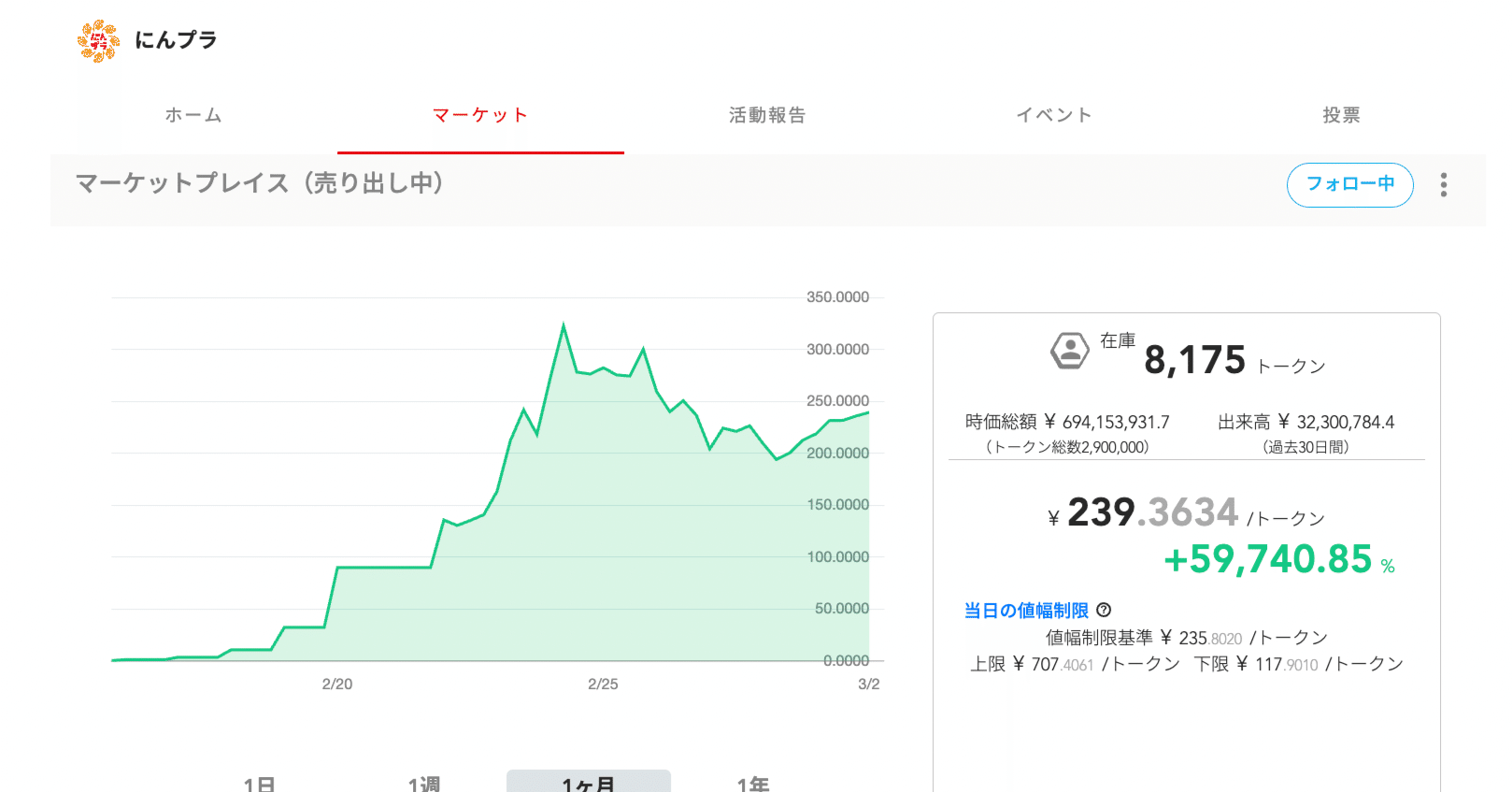Select the マーケット tab
The image size is (1512, 792).
480,115
